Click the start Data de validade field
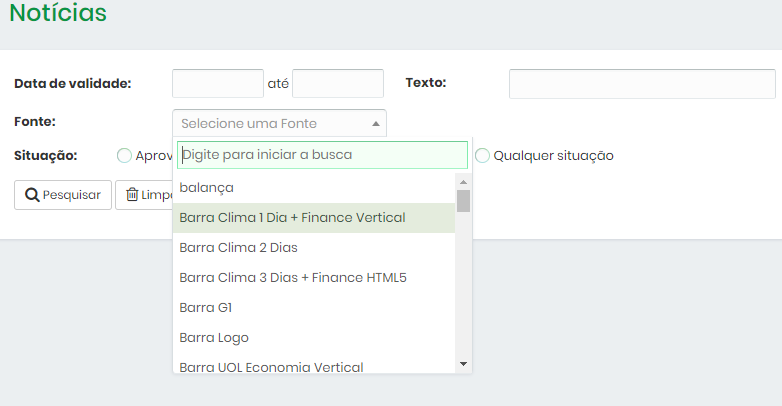The height and width of the screenshot is (406, 782). point(218,83)
